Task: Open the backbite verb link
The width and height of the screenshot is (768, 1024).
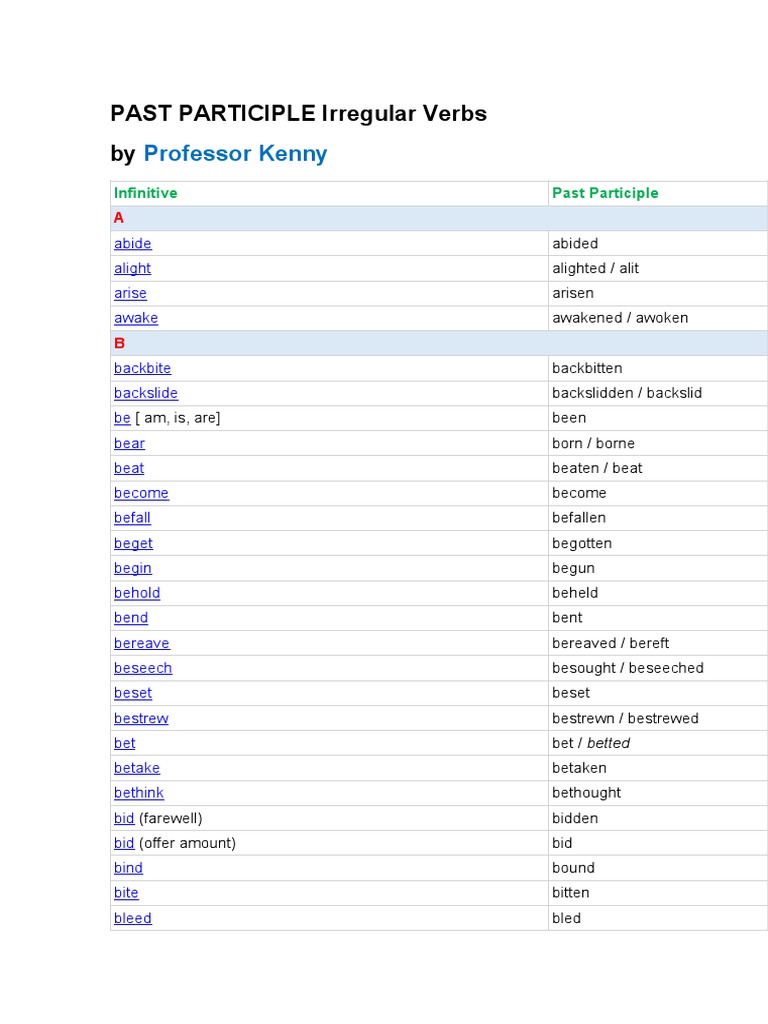Action: [142, 368]
